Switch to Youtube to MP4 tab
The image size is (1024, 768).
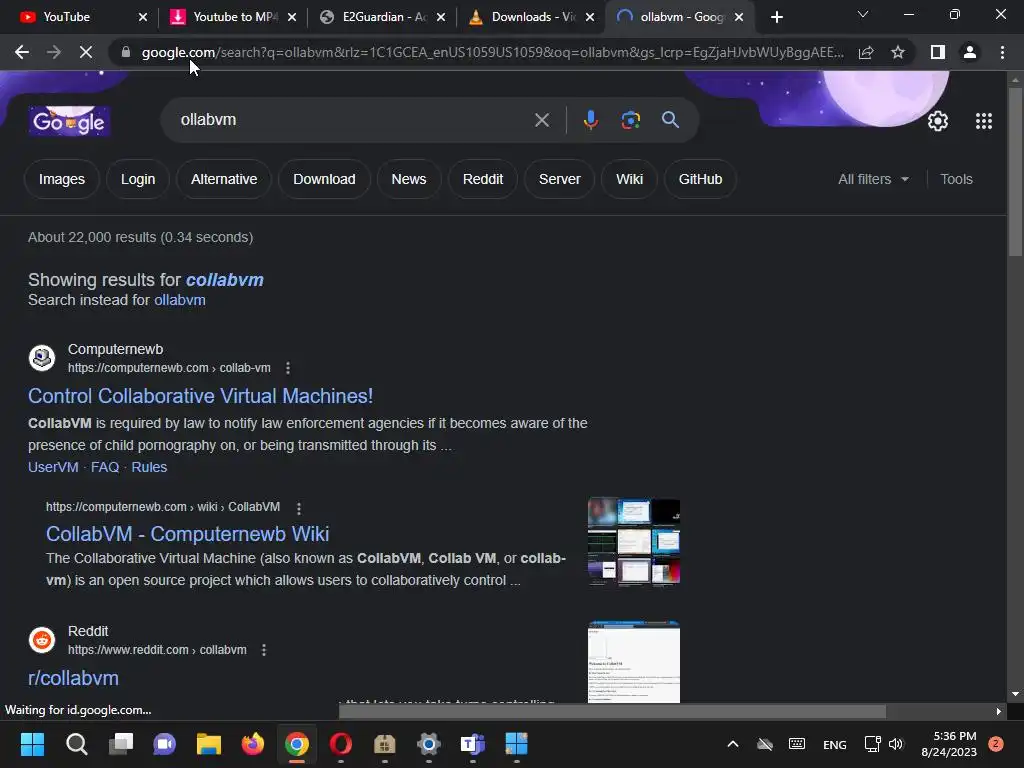tap(227, 17)
